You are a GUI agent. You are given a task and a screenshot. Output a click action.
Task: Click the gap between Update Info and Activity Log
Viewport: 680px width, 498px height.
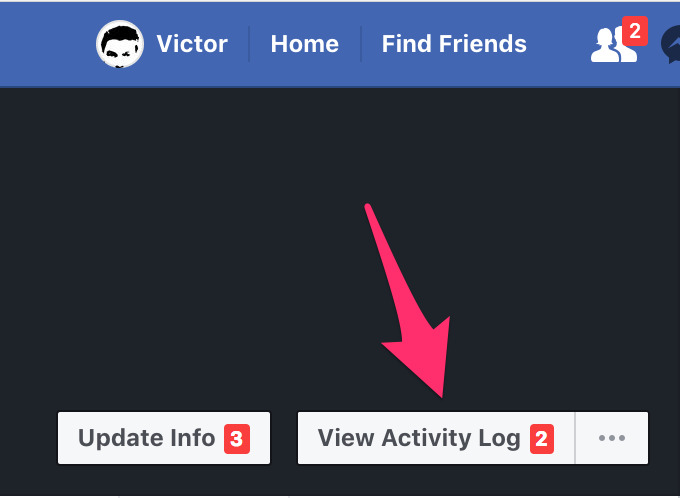click(x=284, y=438)
